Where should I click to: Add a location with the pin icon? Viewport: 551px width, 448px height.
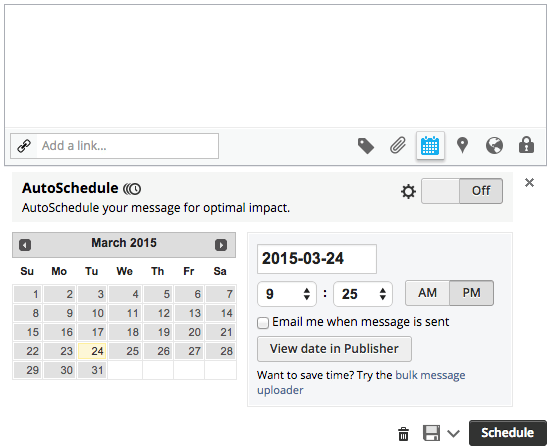(x=462, y=145)
